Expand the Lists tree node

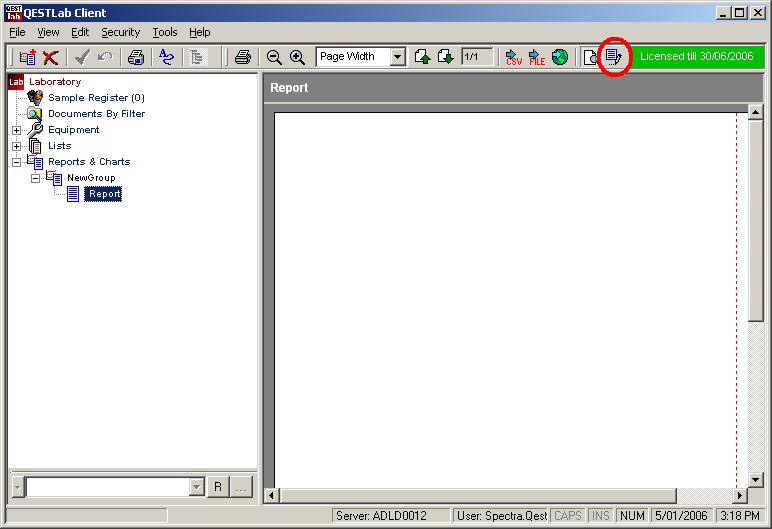(16, 146)
